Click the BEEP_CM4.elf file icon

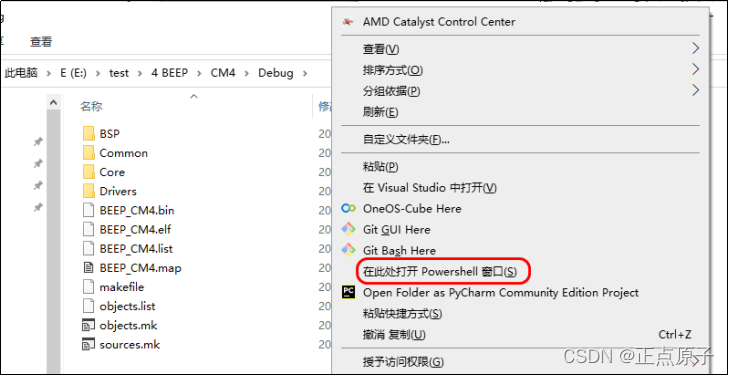tap(88, 230)
